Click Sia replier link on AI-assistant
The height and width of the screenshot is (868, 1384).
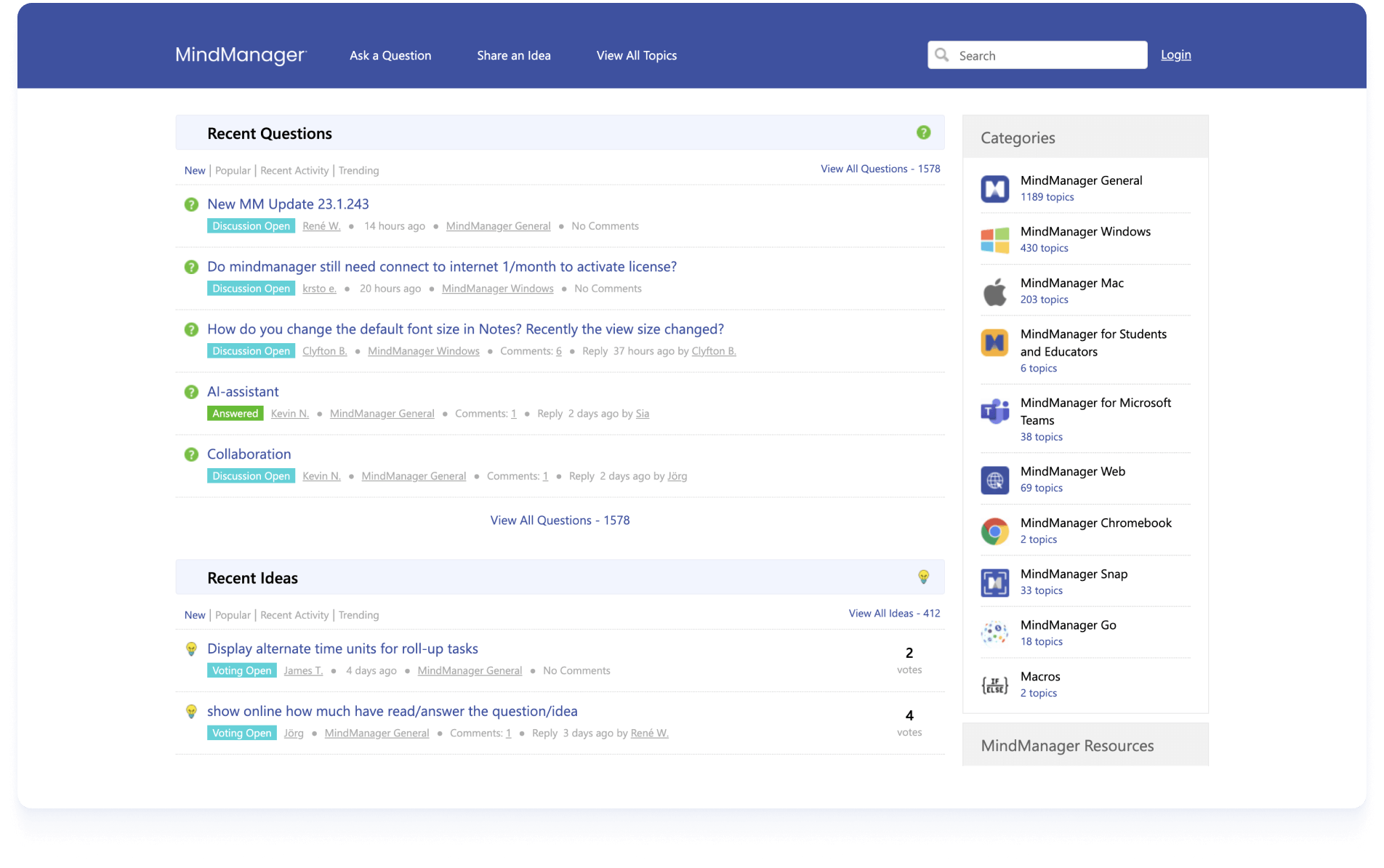tap(643, 414)
